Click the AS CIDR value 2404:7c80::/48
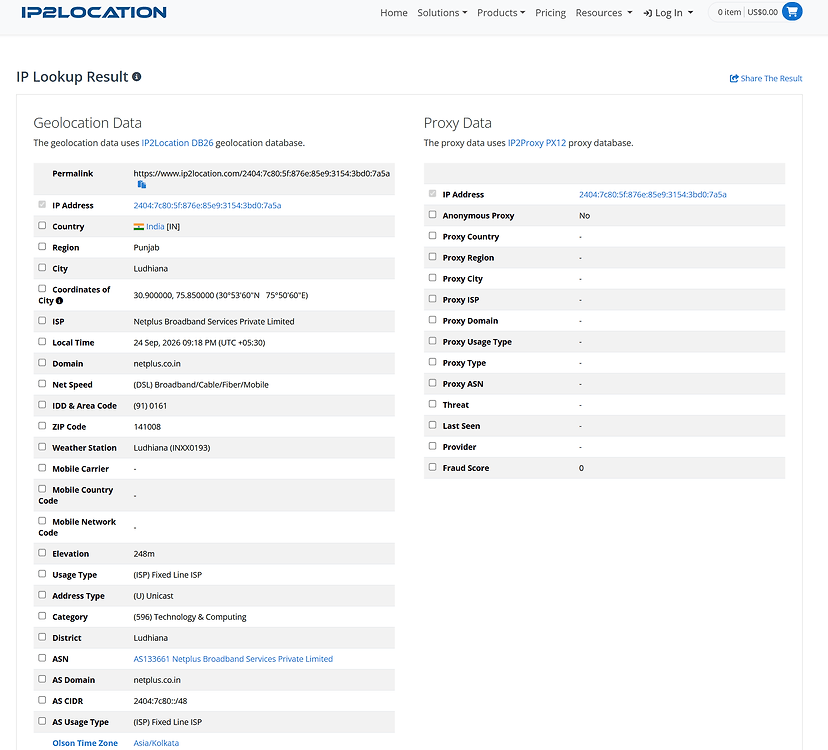Viewport: 828px width, 750px height. tap(161, 701)
